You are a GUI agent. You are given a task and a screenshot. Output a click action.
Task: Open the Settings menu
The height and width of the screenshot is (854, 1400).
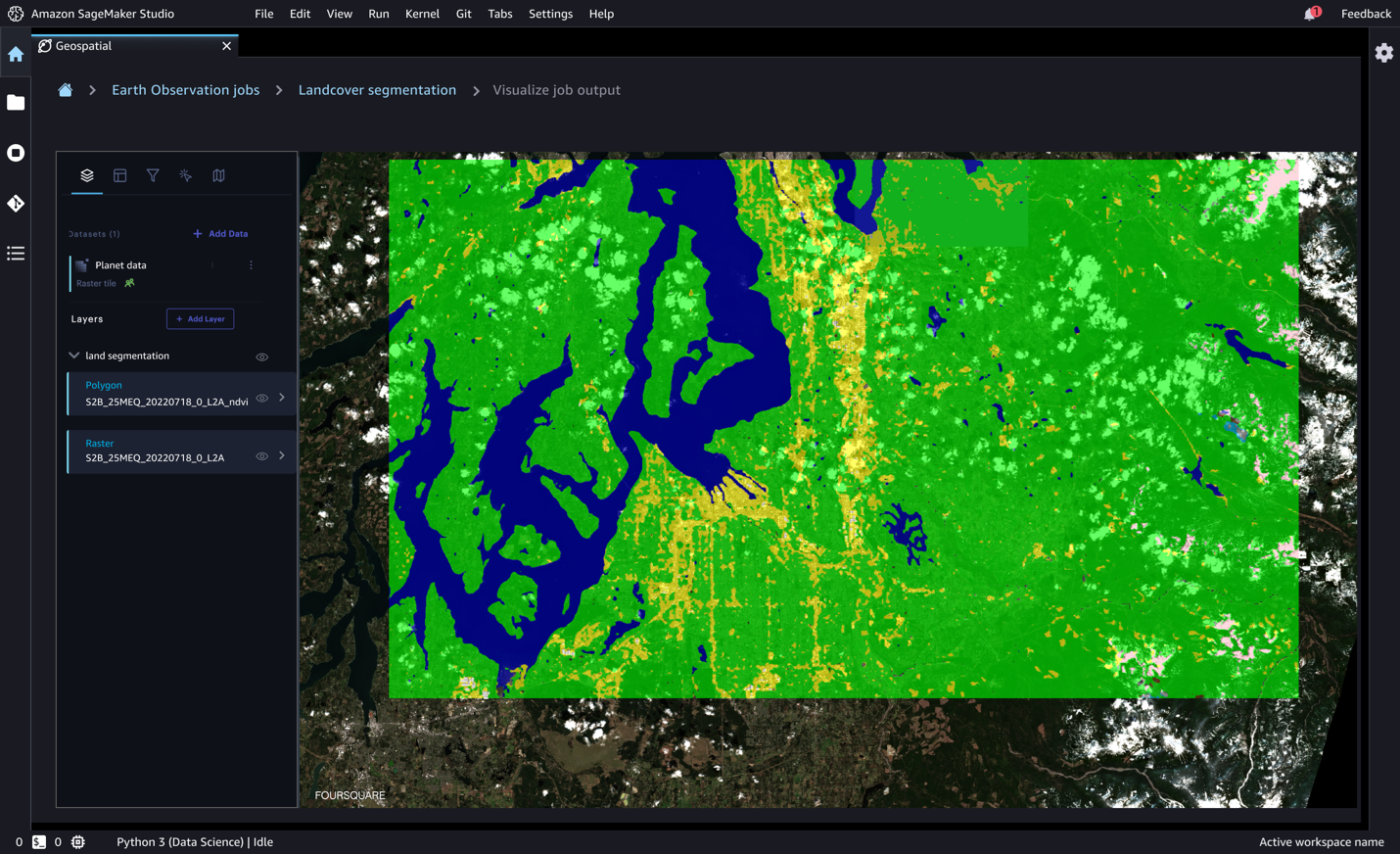(x=550, y=14)
